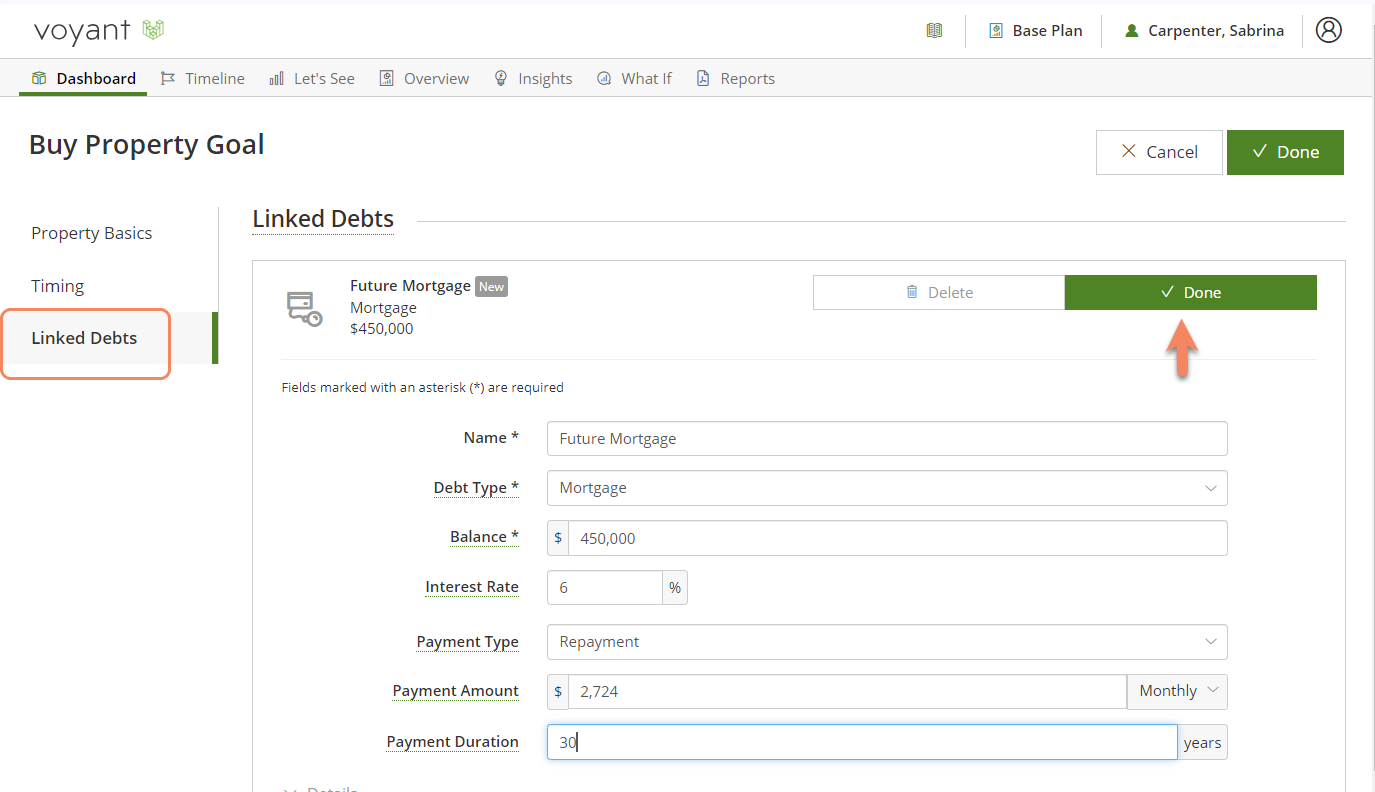Screen dimensions: 1375x792
Task: Click the Balance input field
Action: pyautogui.click(x=896, y=538)
